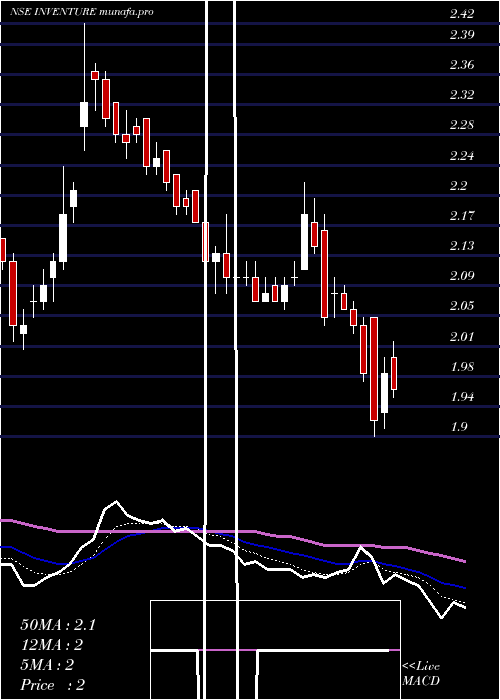
Task: Click the 2.2 price axis label
Action: click(x=458, y=186)
